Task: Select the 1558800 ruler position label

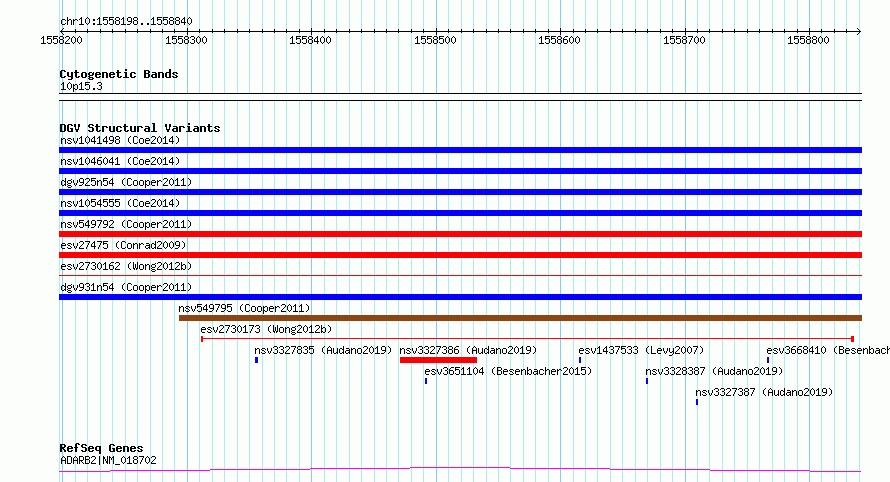Action: [808, 40]
